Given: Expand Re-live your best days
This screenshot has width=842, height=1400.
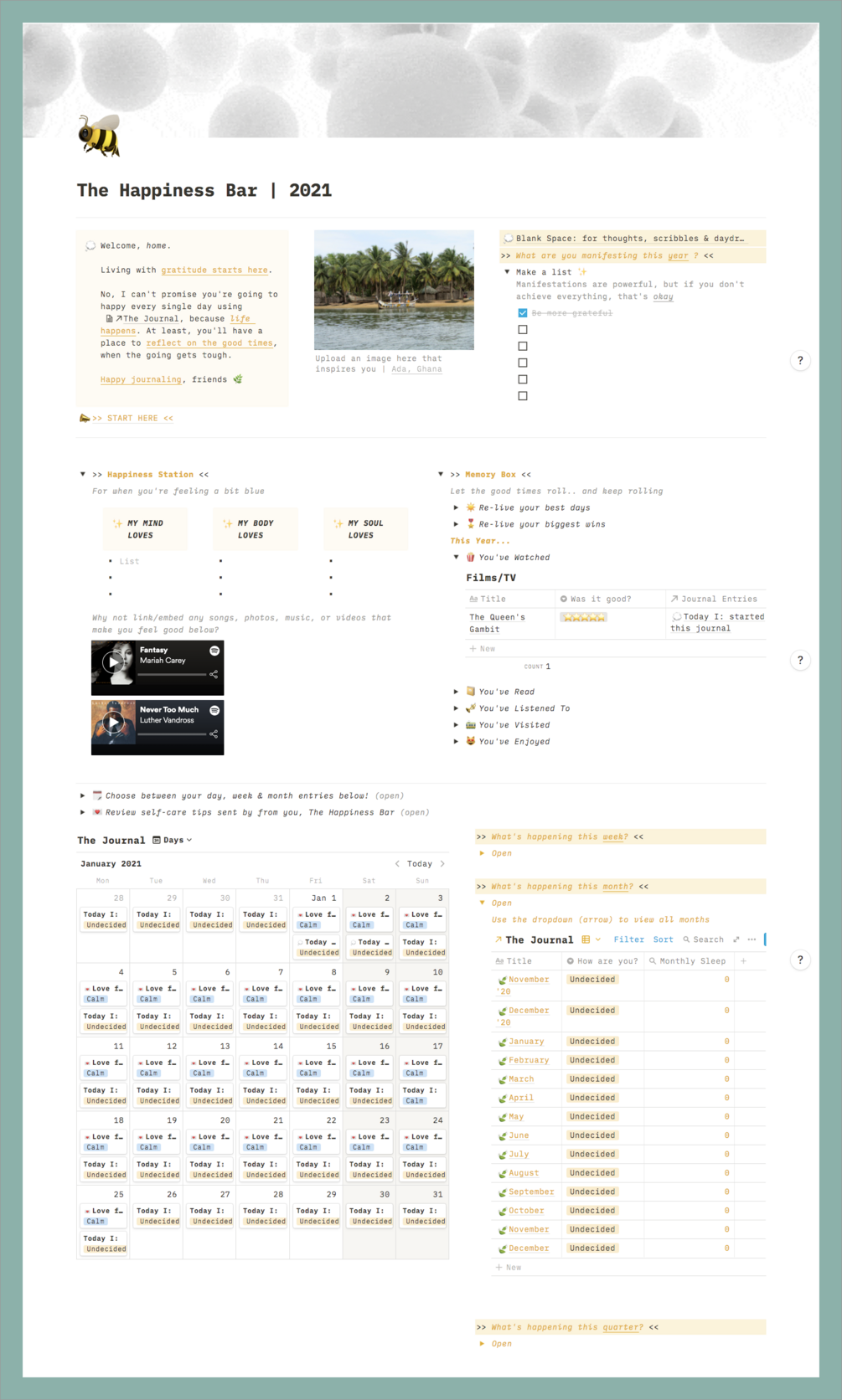Looking at the screenshot, I should [x=456, y=507].
